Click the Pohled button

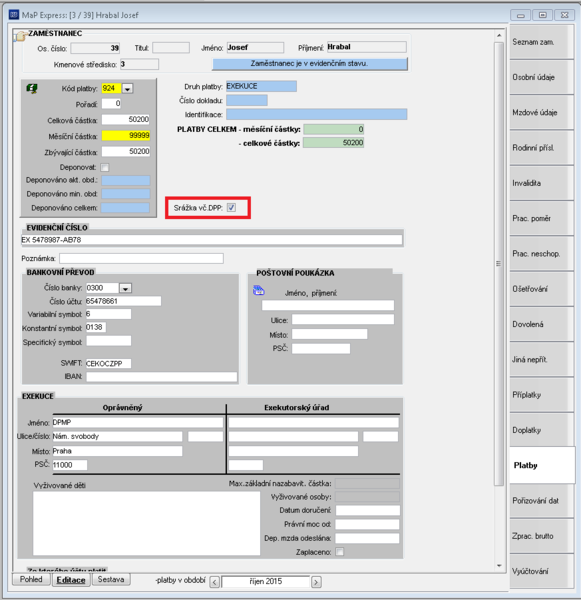31,579
